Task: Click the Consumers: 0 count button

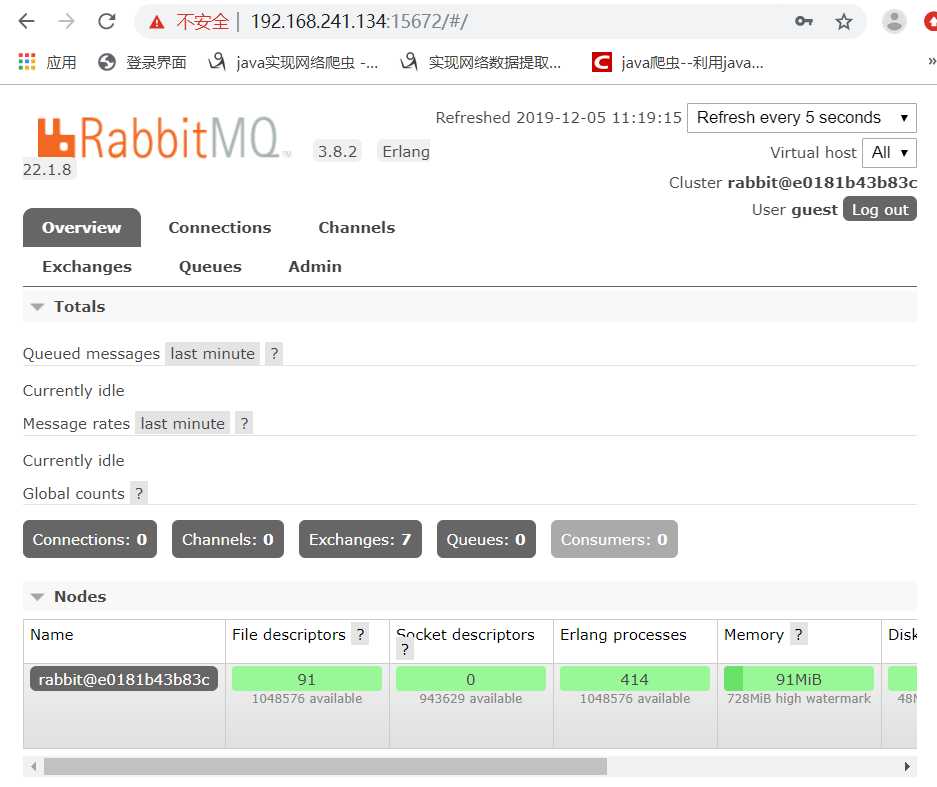Action: 614,539
